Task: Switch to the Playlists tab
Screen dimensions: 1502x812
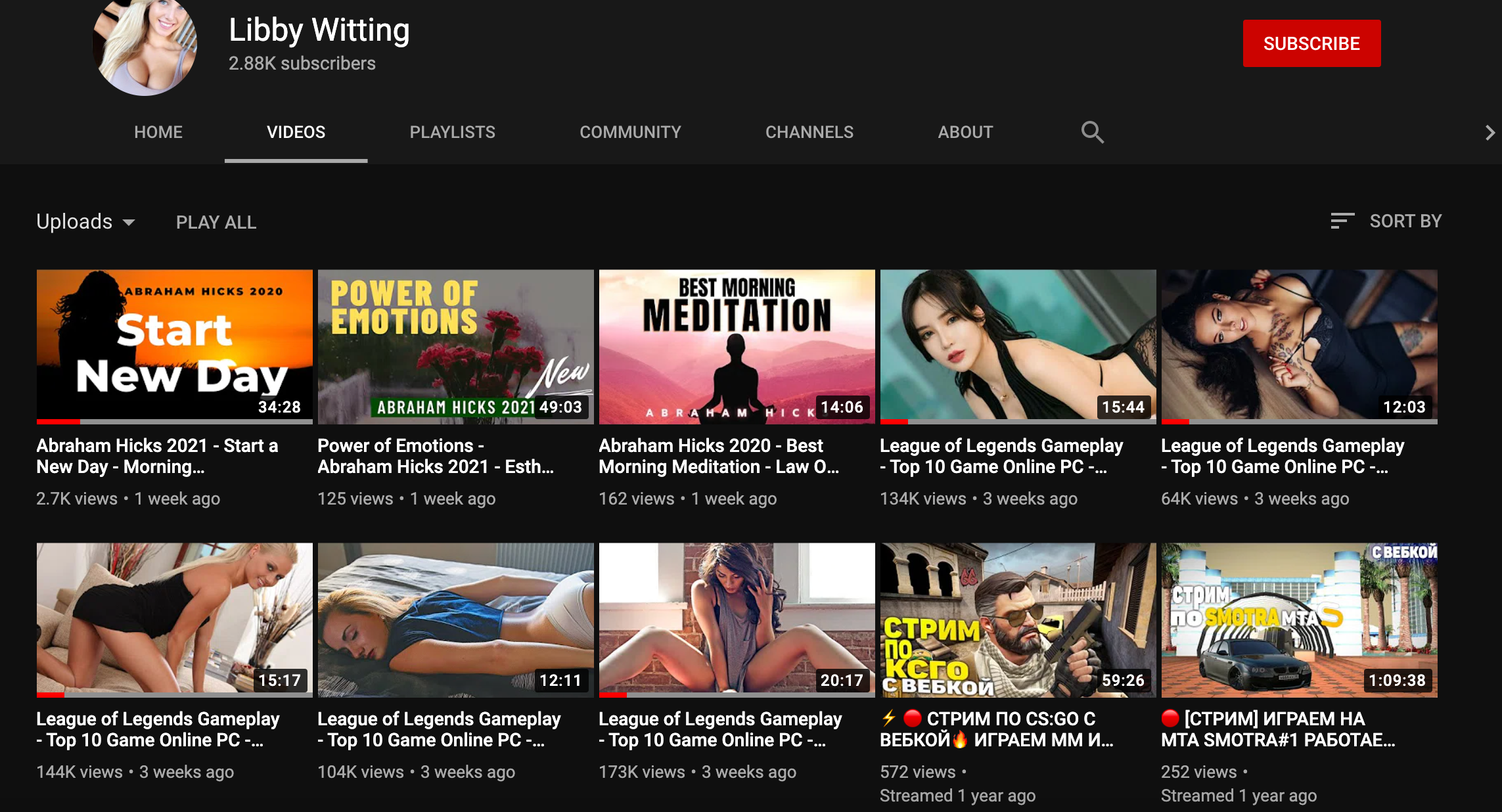Action: [x=453, y=132]
